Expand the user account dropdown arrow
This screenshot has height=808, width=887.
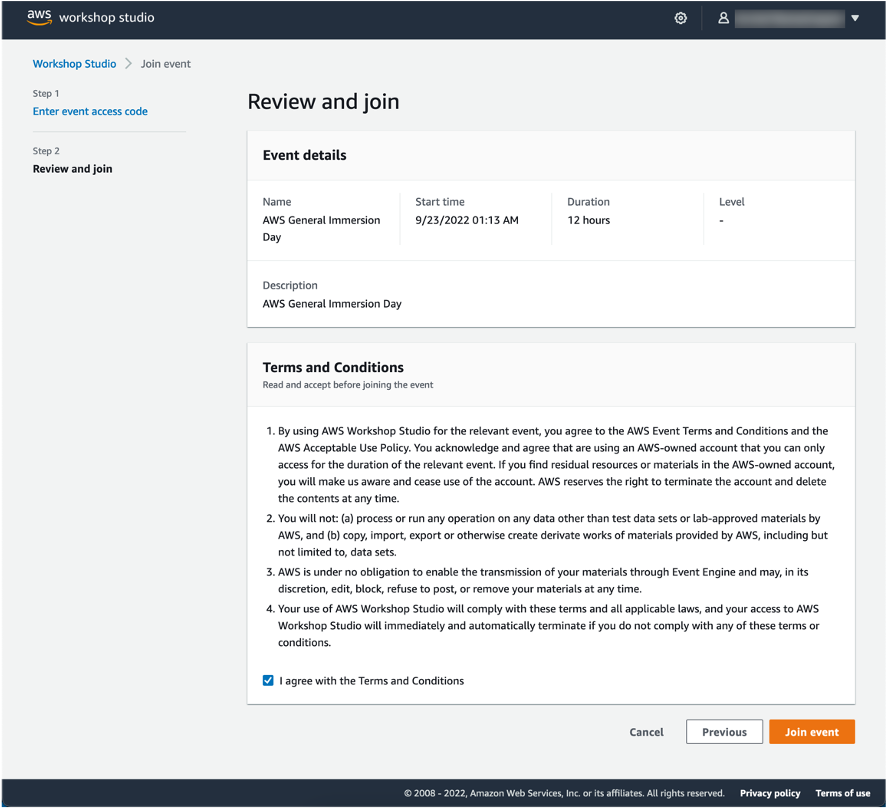pyautogui.click(x=855, y=18)
